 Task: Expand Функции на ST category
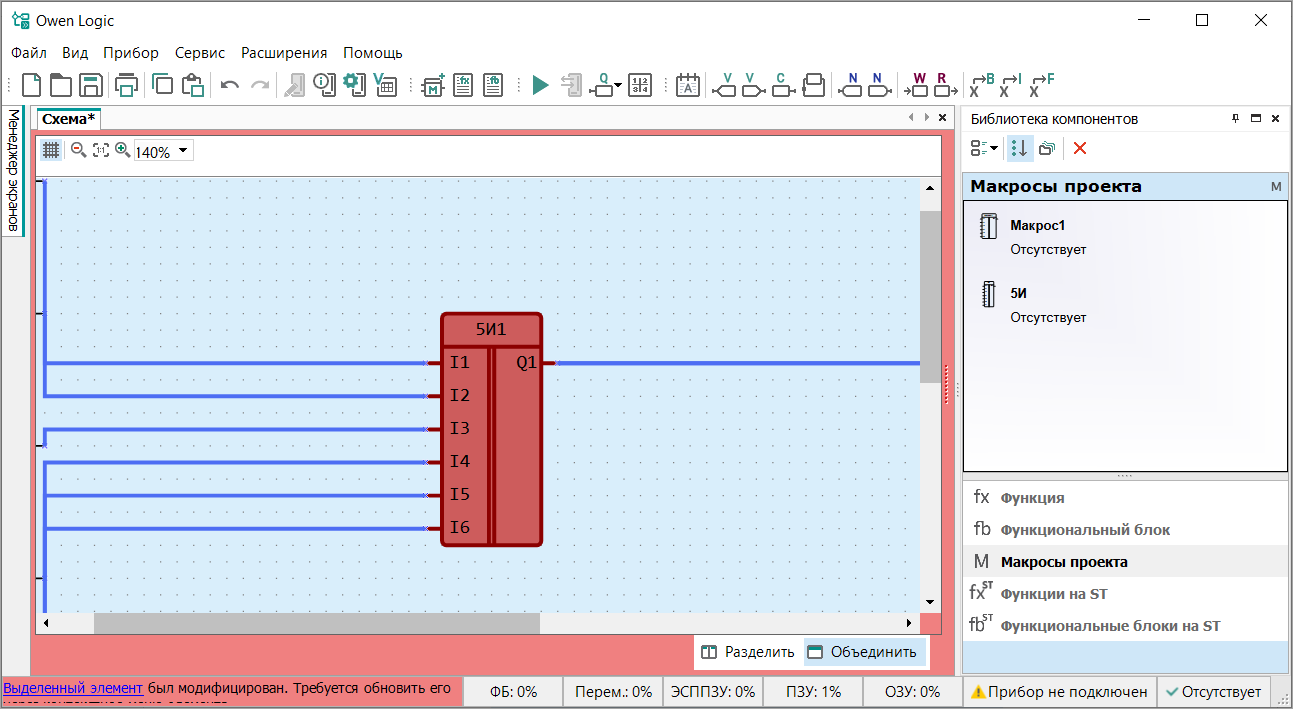pyautogui.click(x=1125, y=593)
